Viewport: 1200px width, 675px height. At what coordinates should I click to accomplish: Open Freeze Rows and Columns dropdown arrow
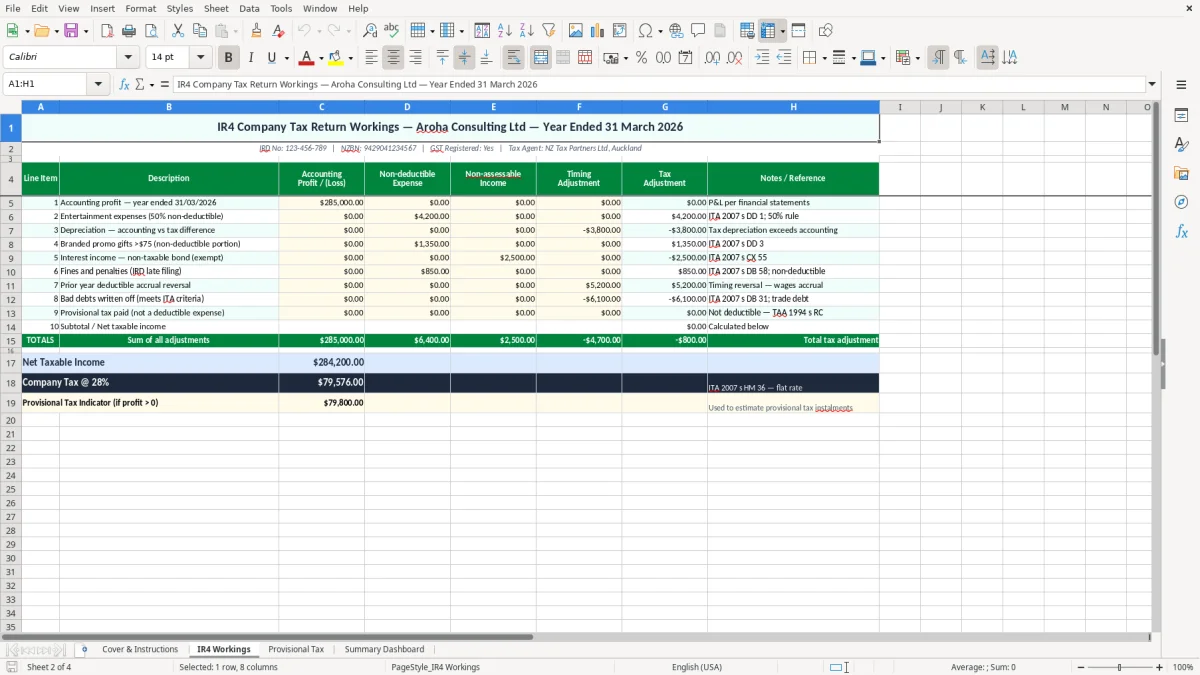pyautogui.click(x=782, y=31)
